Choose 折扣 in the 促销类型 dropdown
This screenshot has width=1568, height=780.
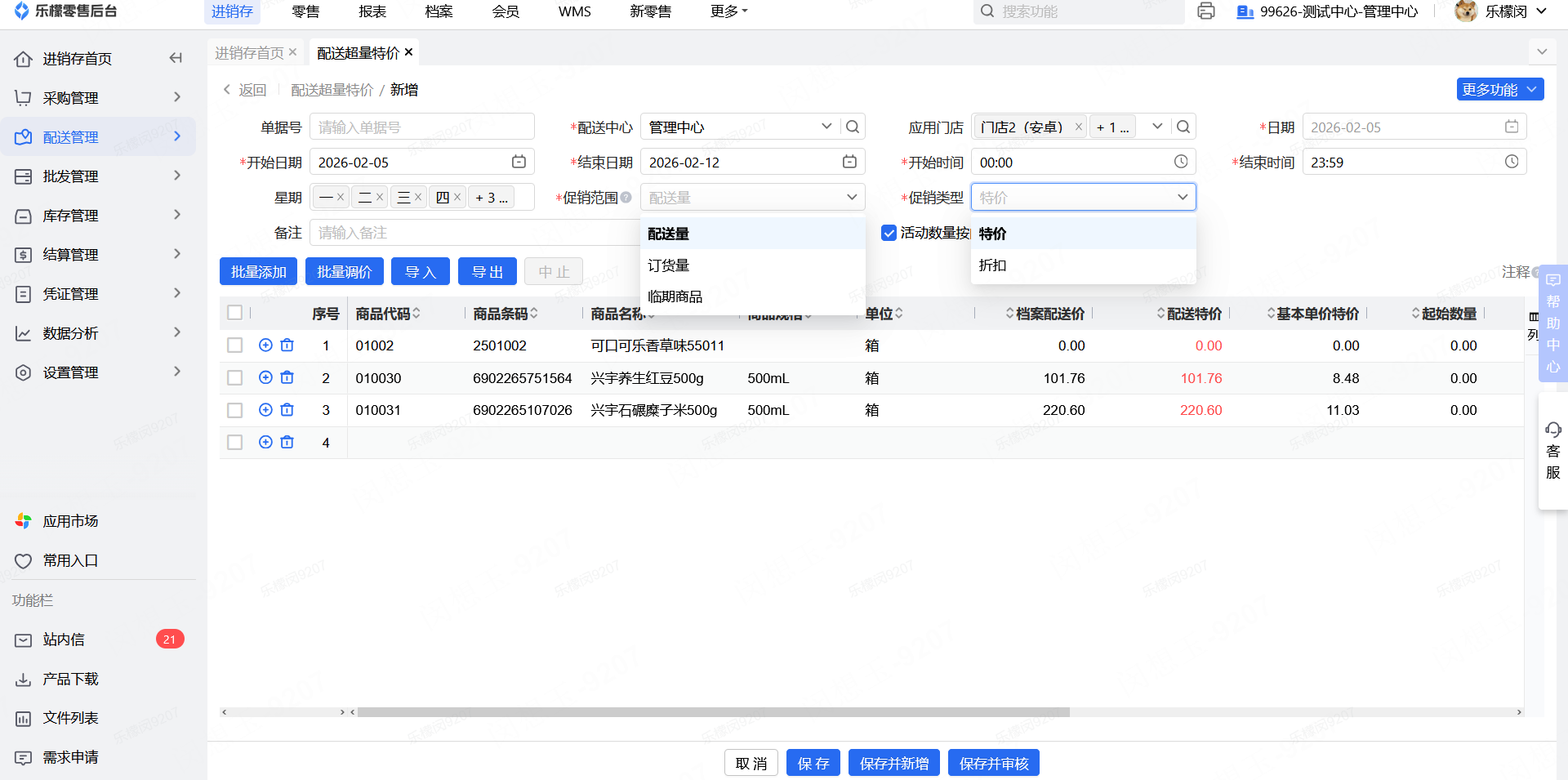click(x=993, y=265)
